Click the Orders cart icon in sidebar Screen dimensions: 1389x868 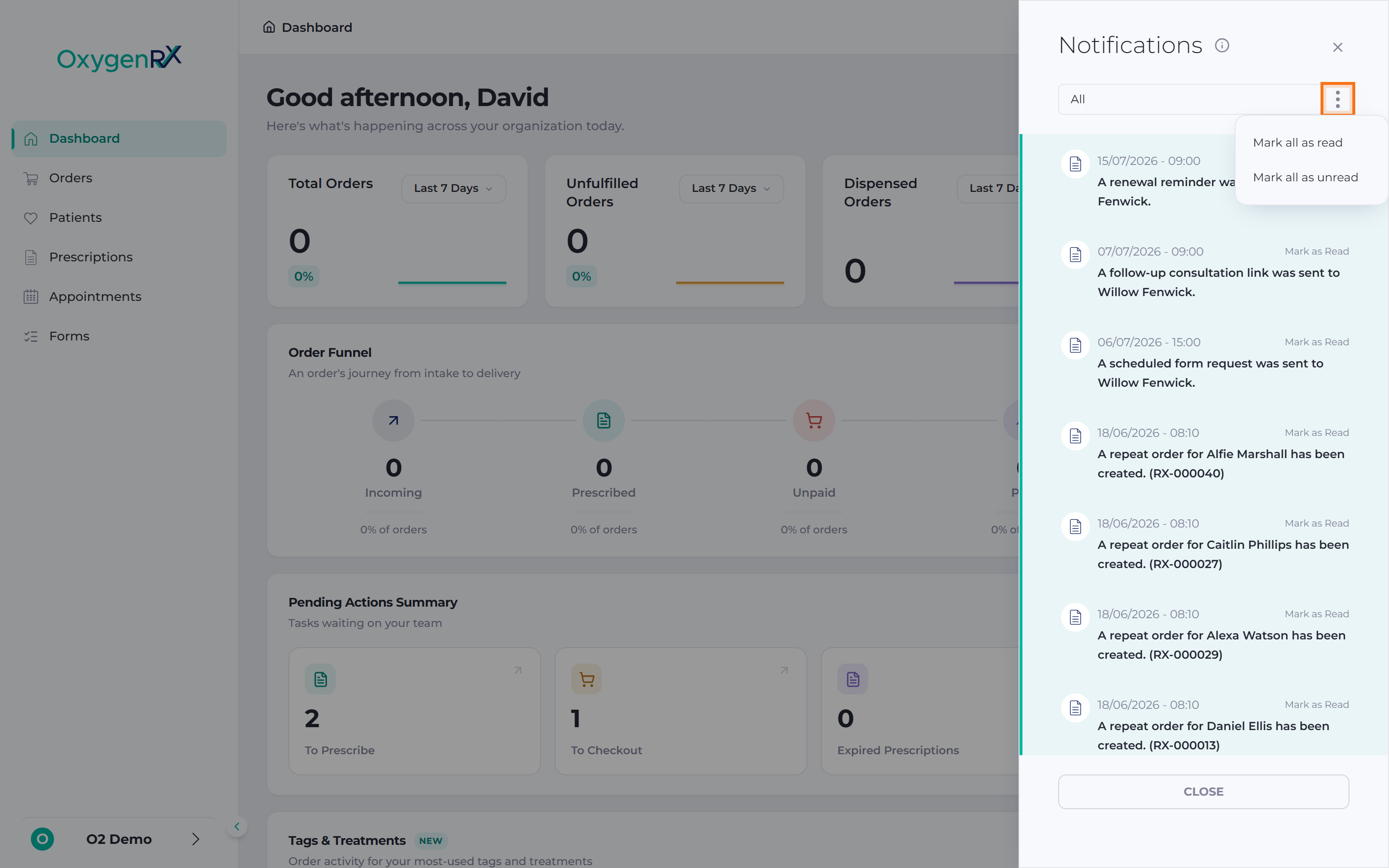[x=31, y=178]
